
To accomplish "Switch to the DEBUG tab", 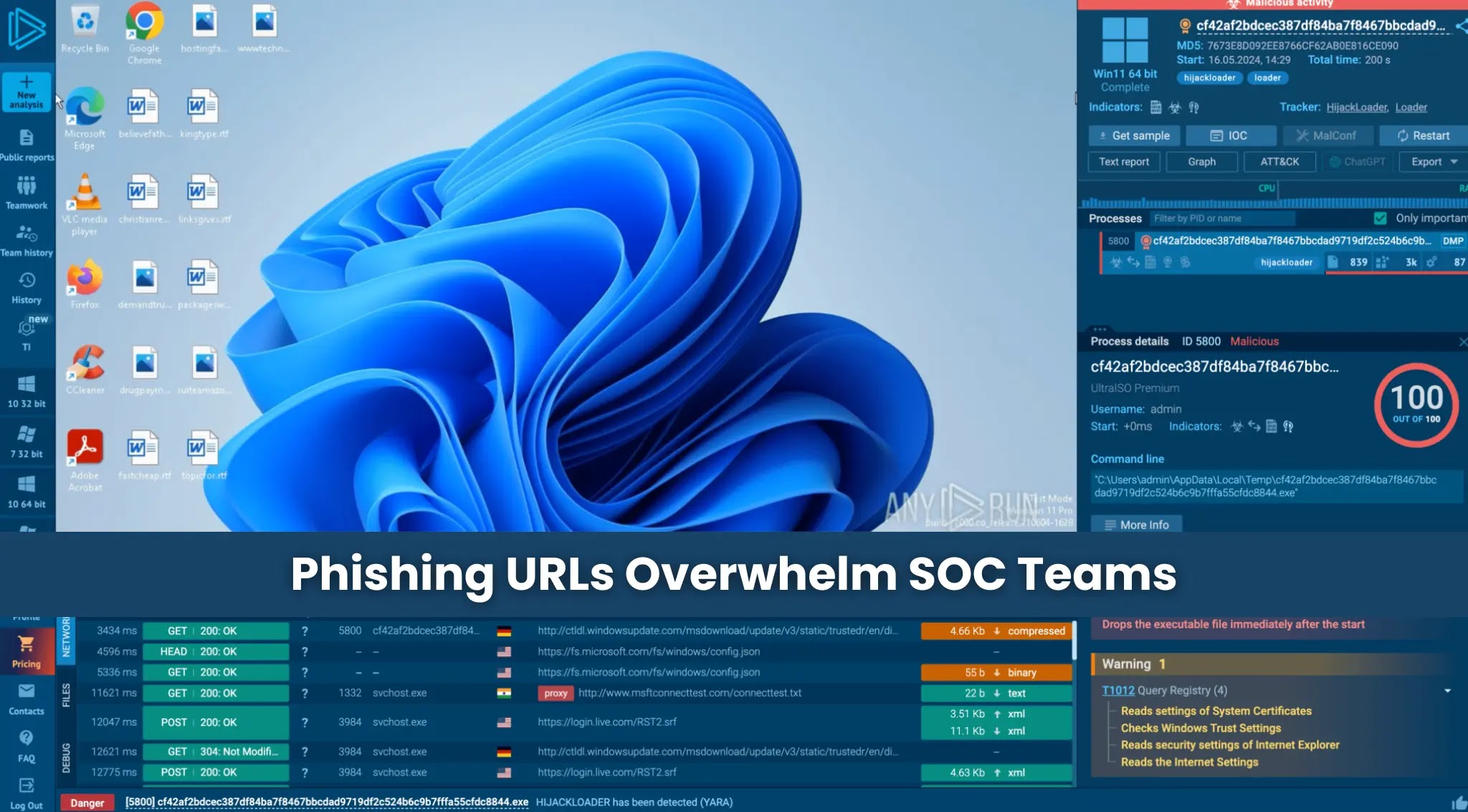I will (x=66, y=758).
